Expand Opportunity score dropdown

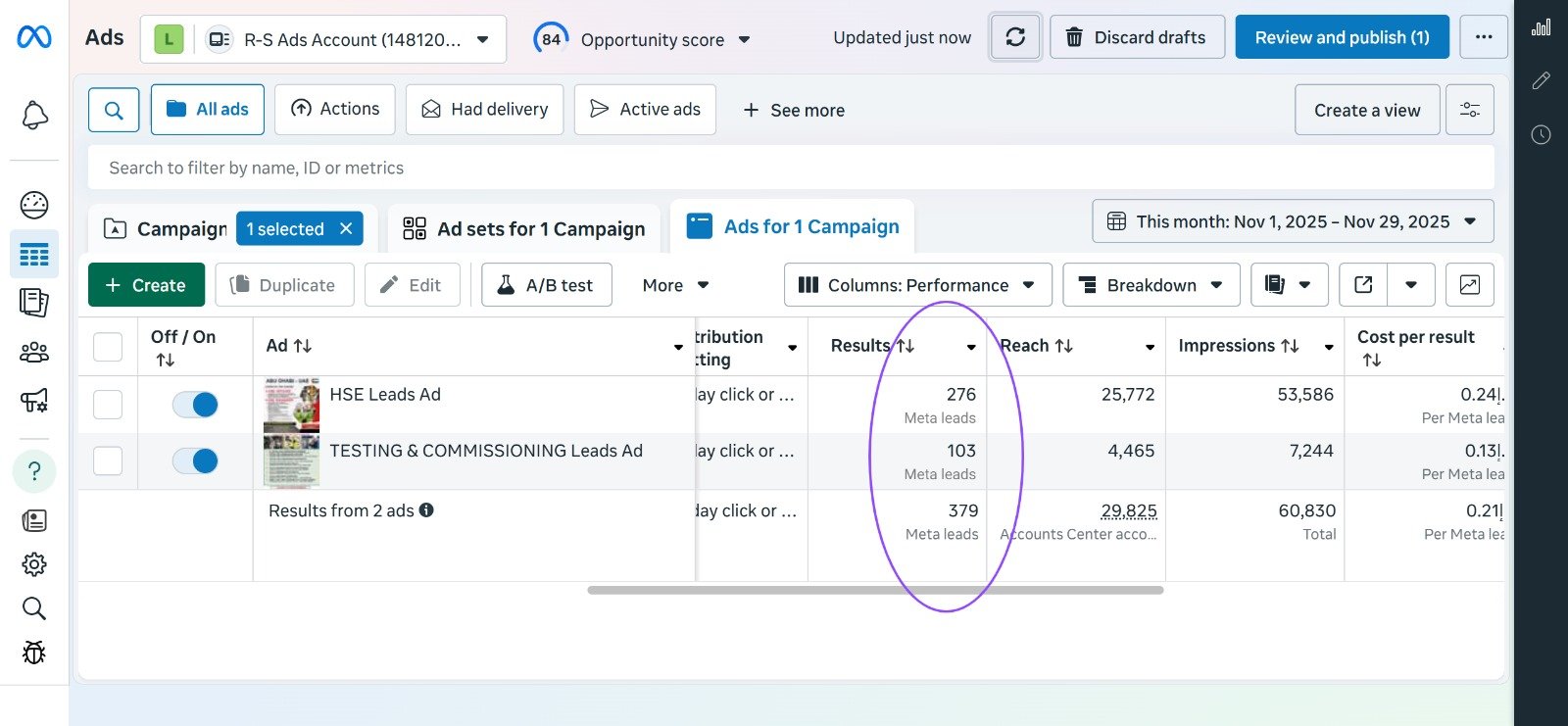tap(643, 39)
